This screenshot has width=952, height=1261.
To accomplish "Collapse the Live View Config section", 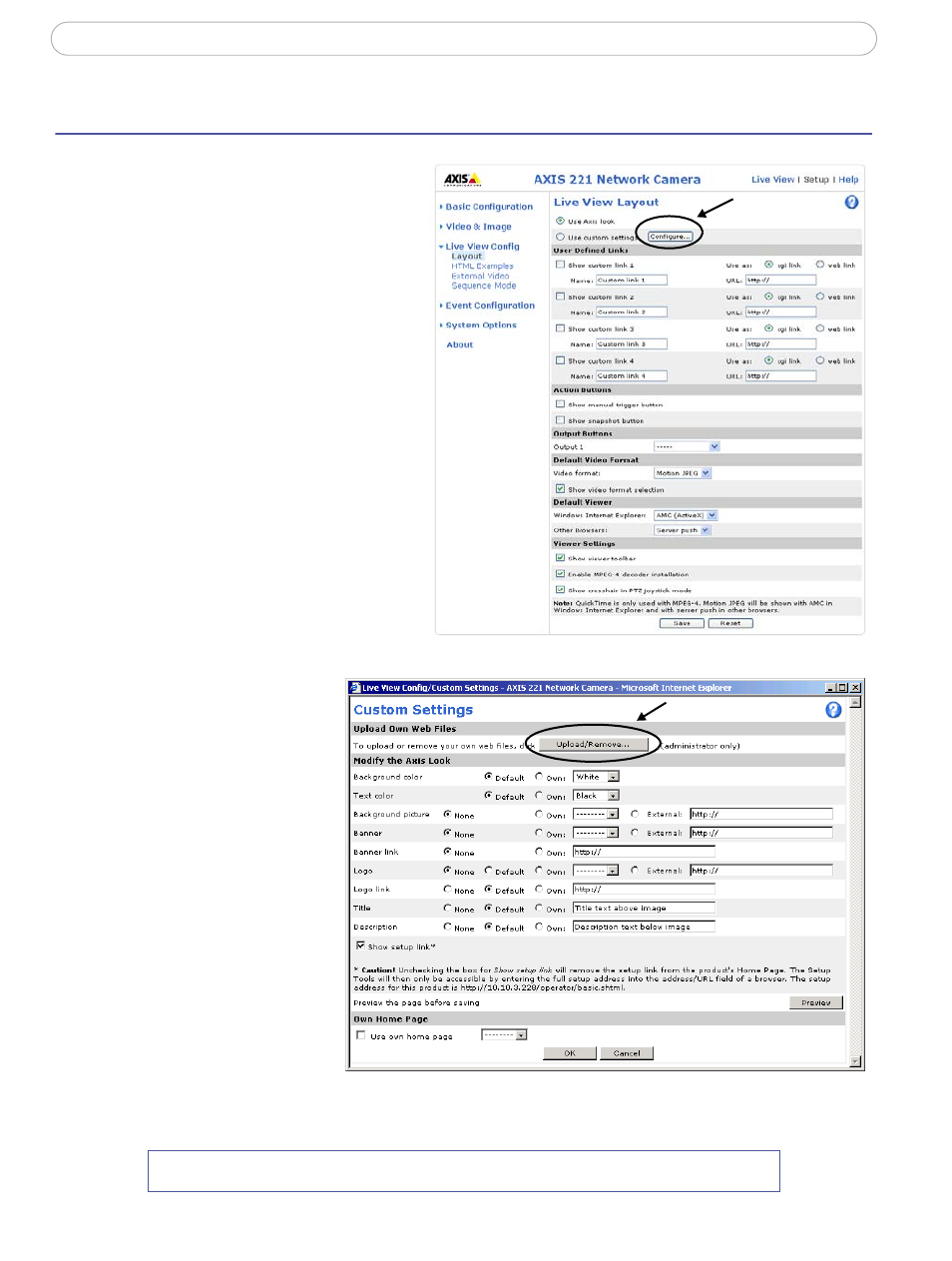I will pyautogui.click(x=482, y=247).
